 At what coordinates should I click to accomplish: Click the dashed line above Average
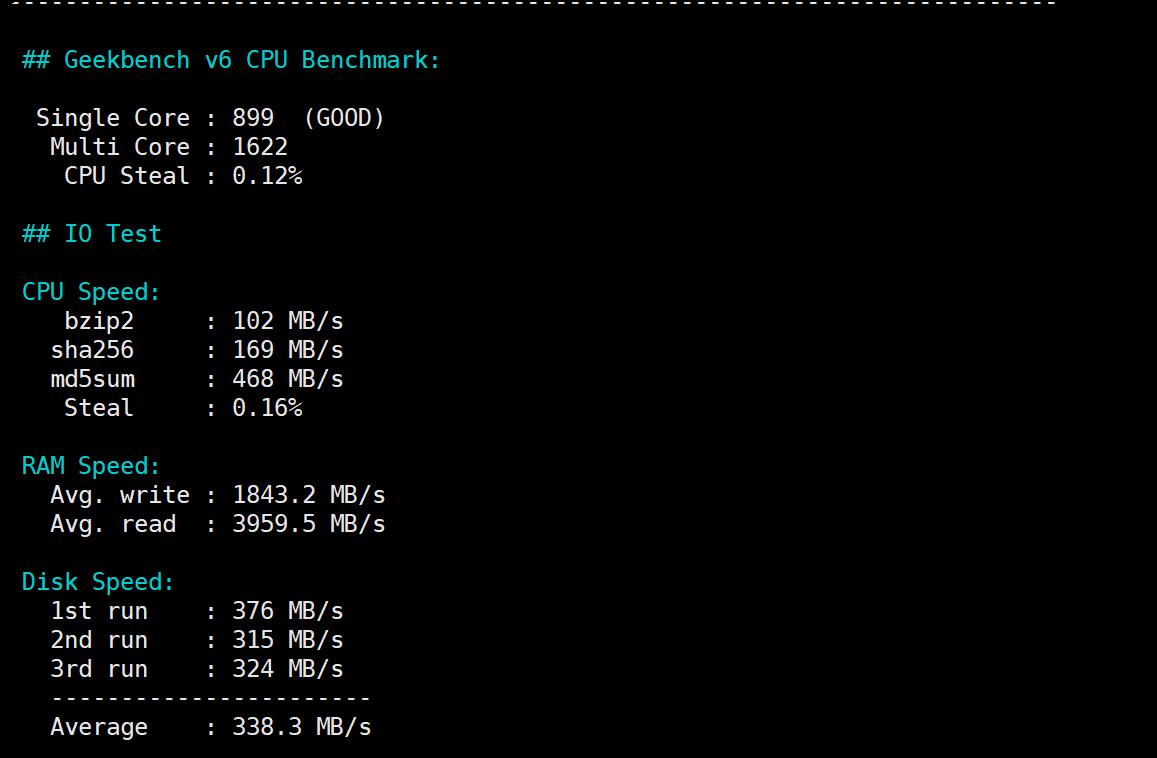click(x=210, y=698)
